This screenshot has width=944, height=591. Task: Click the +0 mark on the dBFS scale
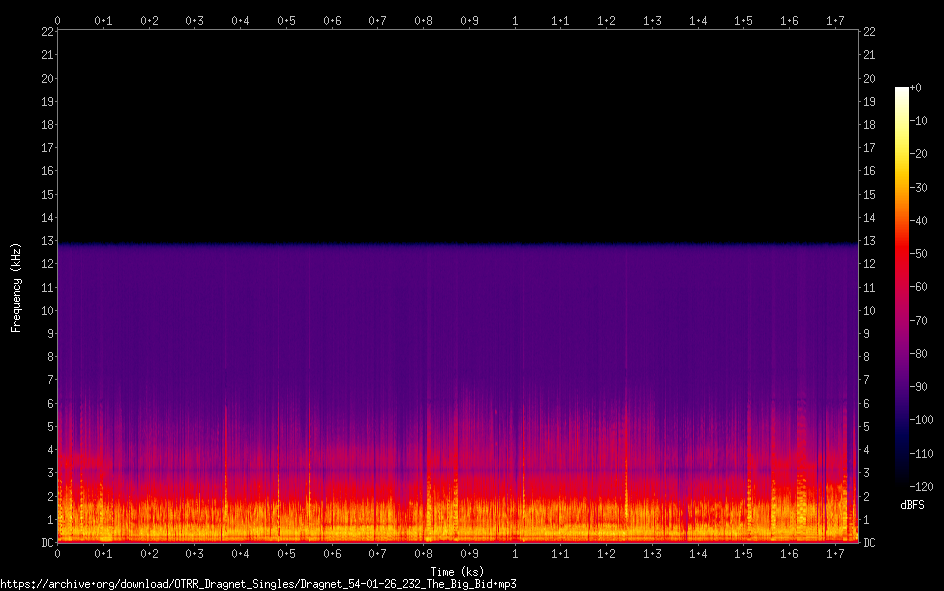[916, 88]
